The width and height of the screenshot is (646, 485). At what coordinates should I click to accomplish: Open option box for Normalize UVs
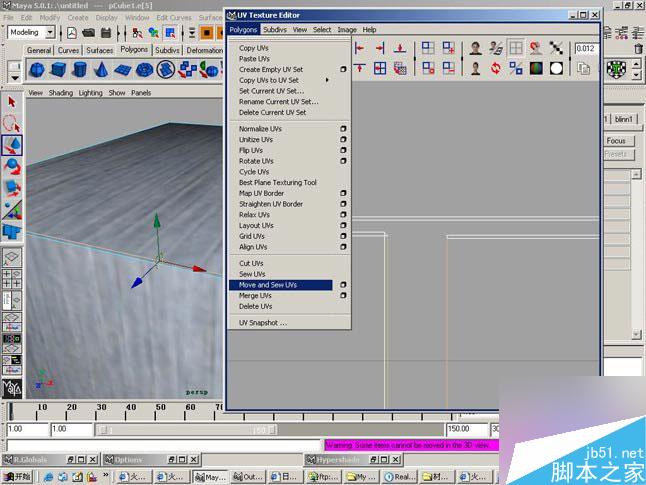coord(343,129)
